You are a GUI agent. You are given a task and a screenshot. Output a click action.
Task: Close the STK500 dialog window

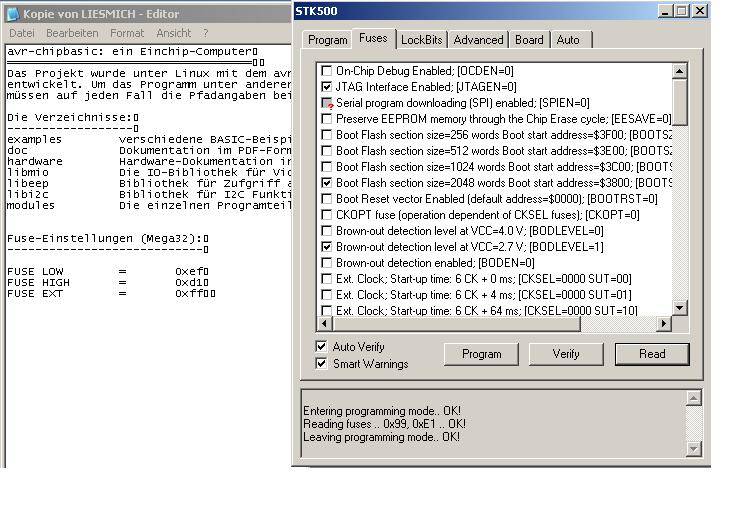[x=698, y=11]
